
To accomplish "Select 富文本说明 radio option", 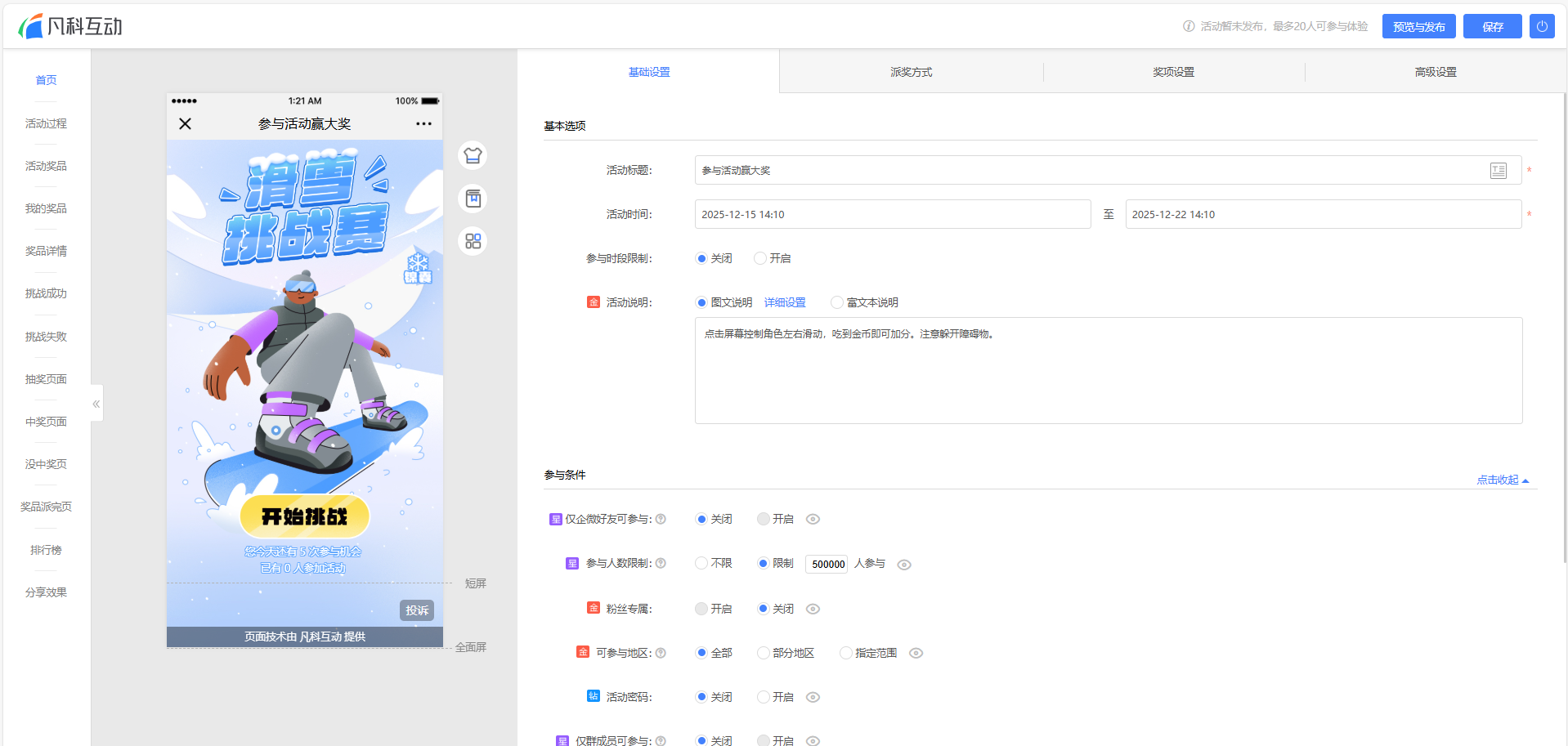I will tap(837, 302).
